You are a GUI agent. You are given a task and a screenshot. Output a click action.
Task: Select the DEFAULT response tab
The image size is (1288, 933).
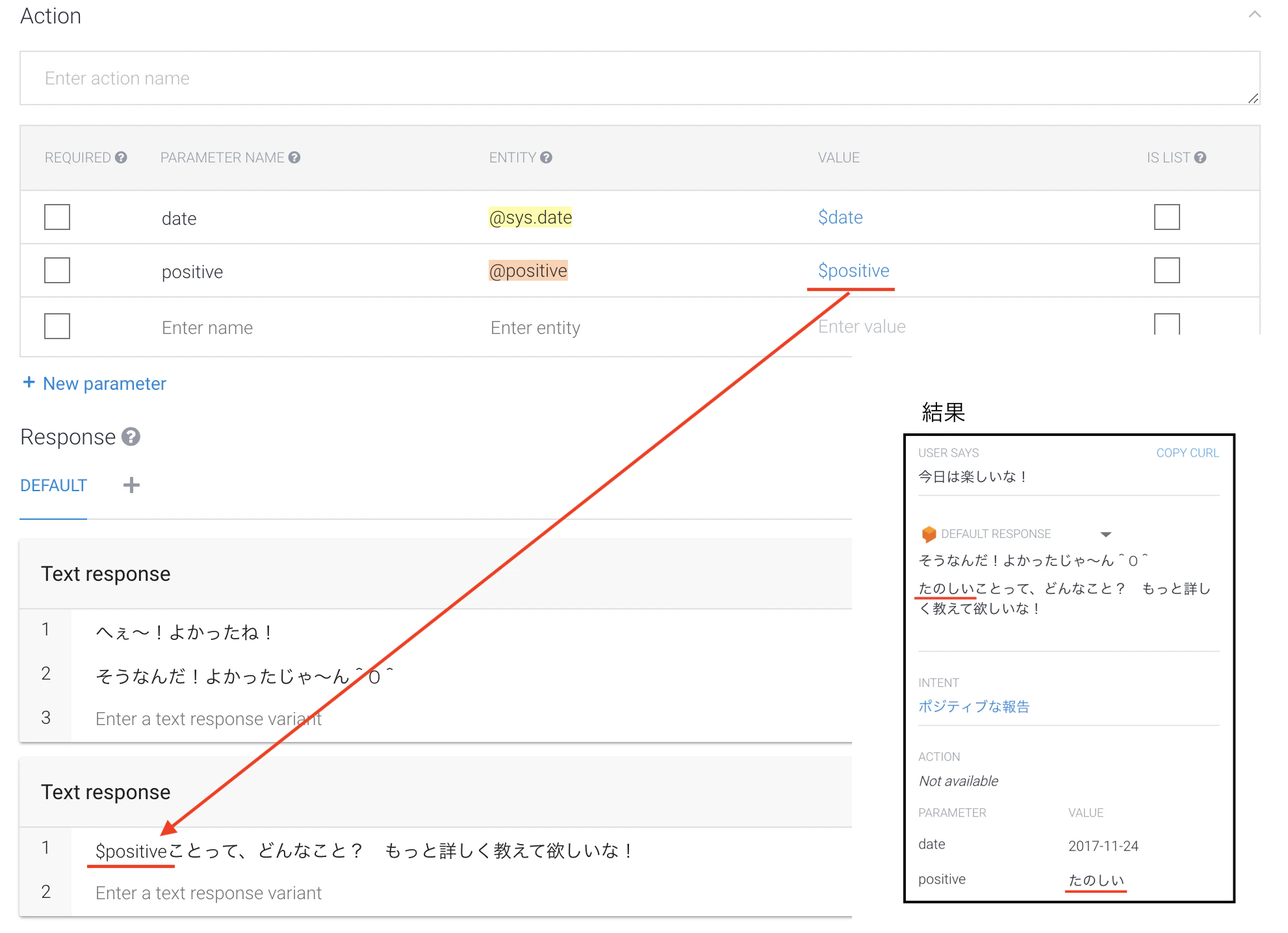(53, 485)
